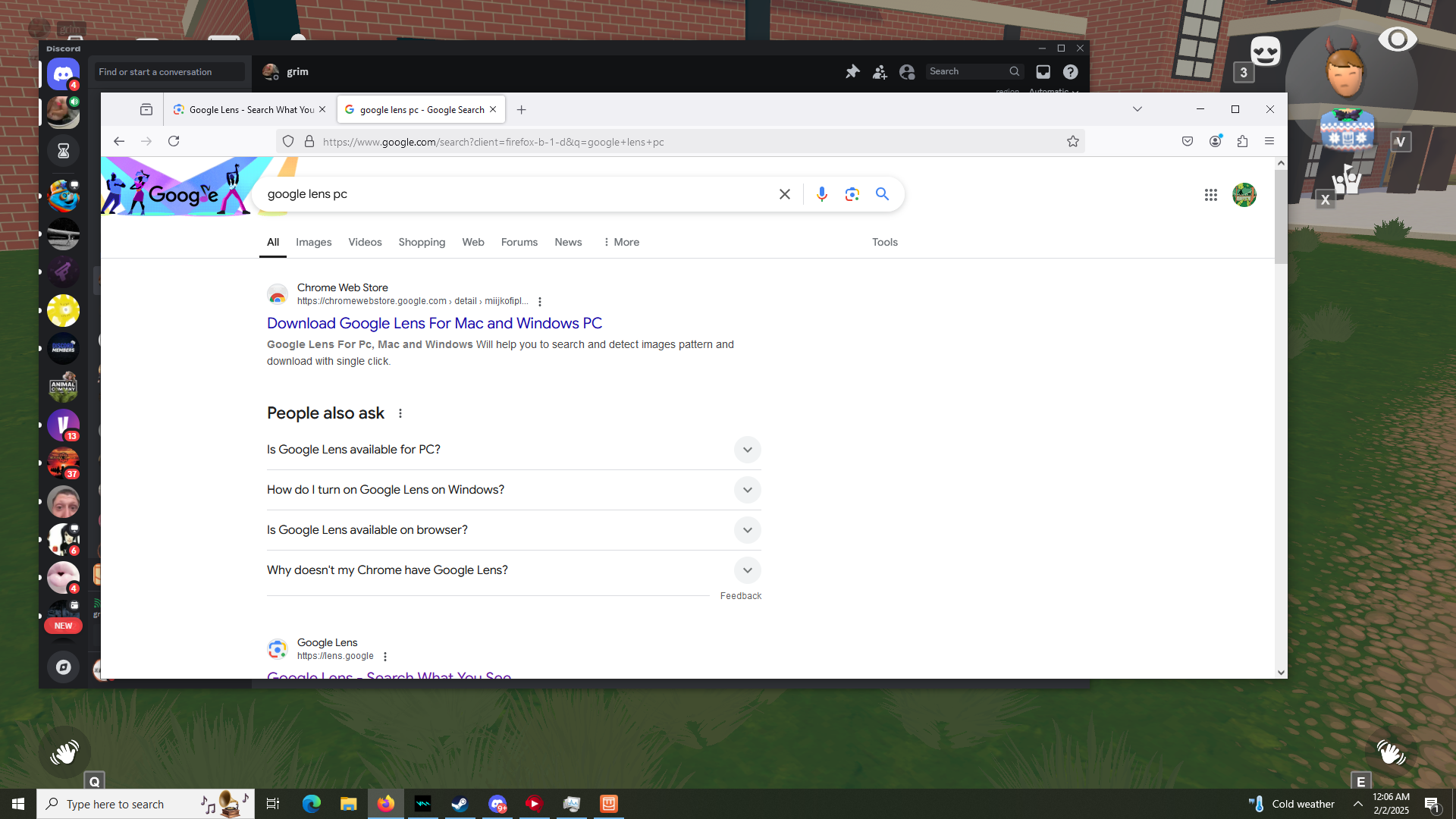Bookmark this page with the star icon
1456x819 pixels.
tap(1072, 142)
